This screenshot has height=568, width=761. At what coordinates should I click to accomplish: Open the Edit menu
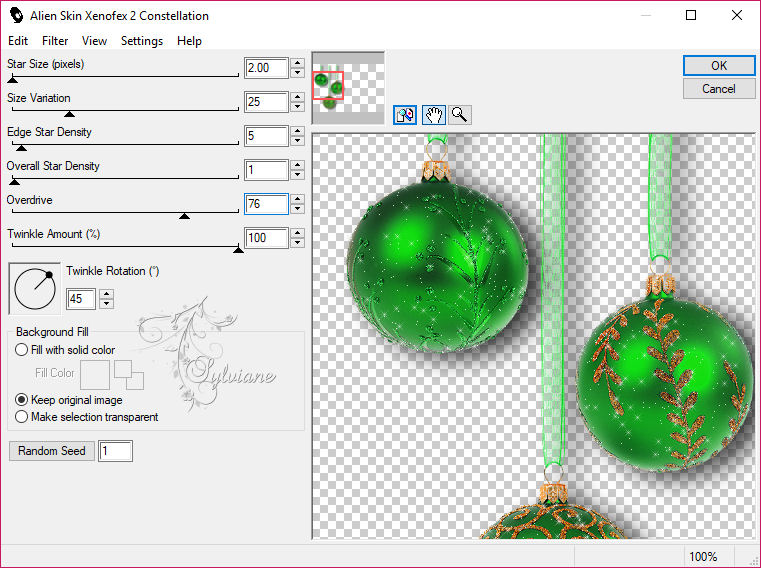[x=18, y=41]
